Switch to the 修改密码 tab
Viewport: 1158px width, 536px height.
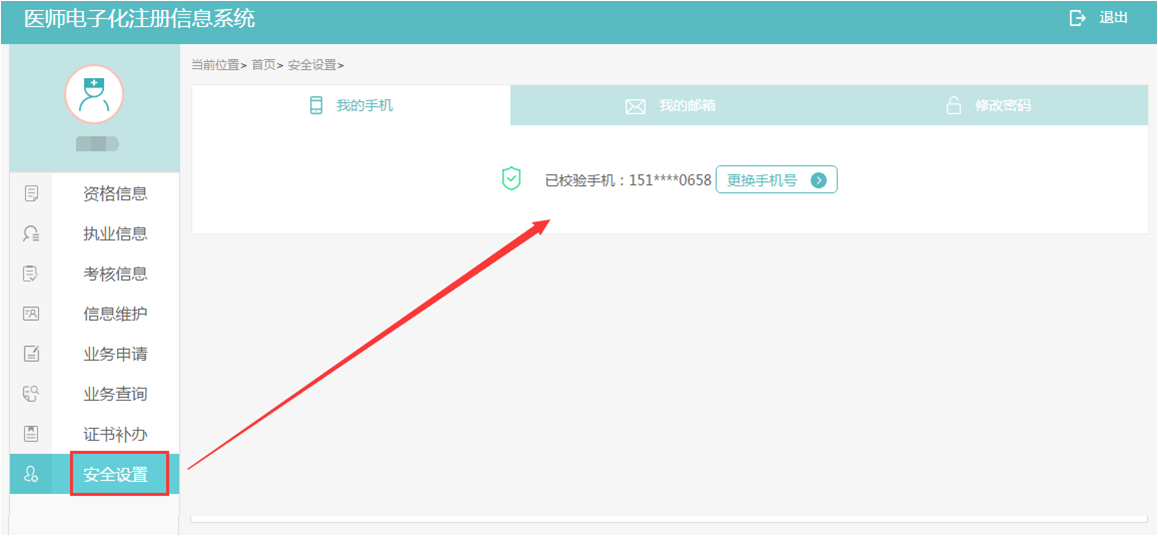(x=988, y=106)
